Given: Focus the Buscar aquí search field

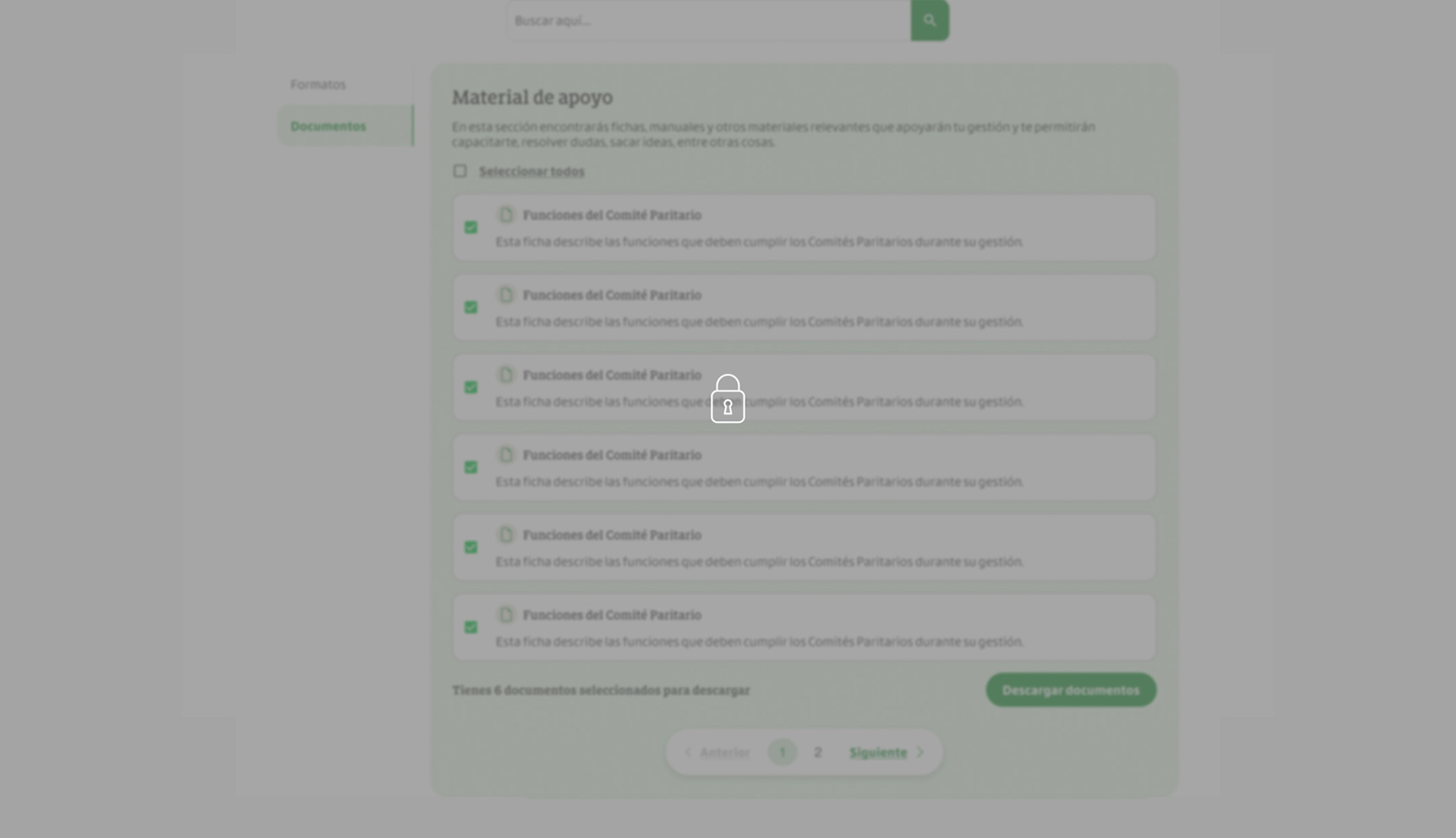Looking at the screenshot, I should [709, 20].
